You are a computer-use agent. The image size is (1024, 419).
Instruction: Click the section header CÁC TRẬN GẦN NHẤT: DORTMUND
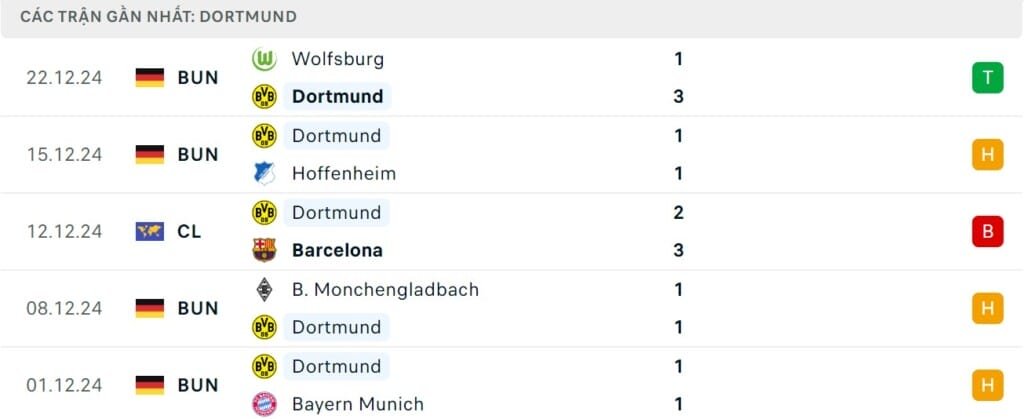(x=158, y=17)
